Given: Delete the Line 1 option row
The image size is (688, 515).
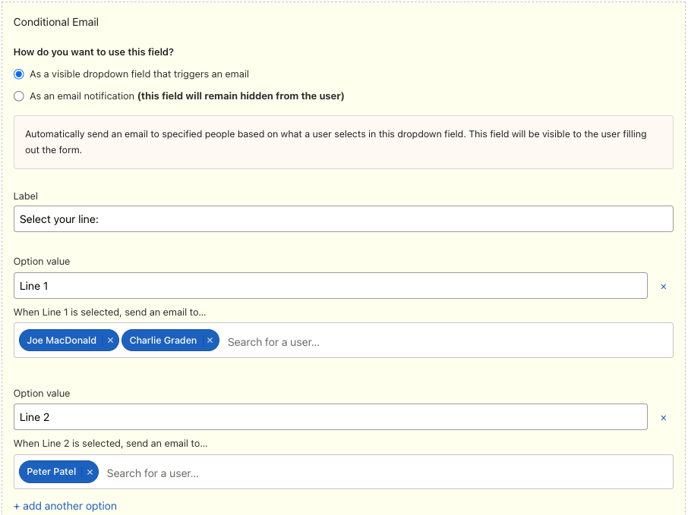Looking at the screenshot, I should tap(663, 286).
